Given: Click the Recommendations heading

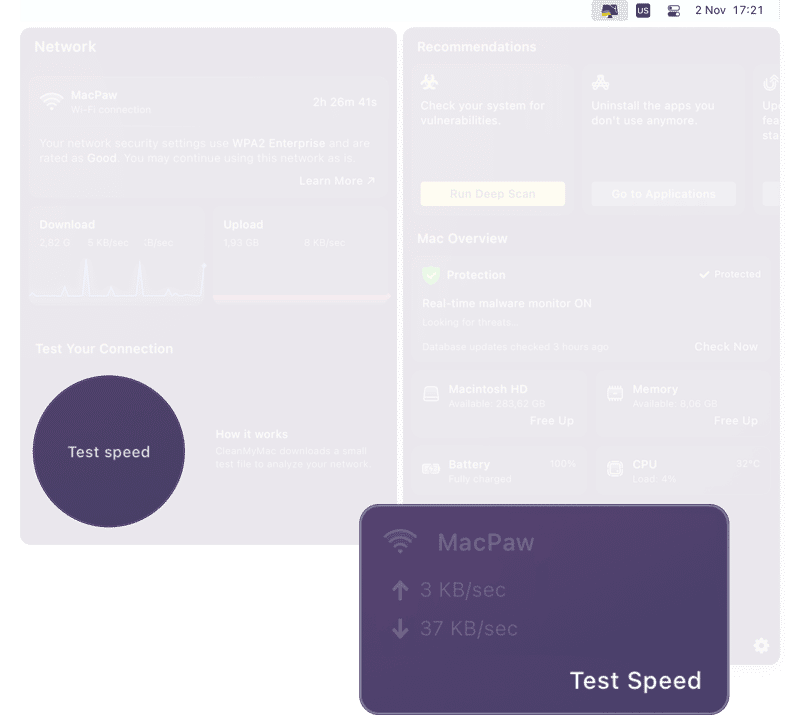Looking at the screenshot, I should (x=477, y=46).
